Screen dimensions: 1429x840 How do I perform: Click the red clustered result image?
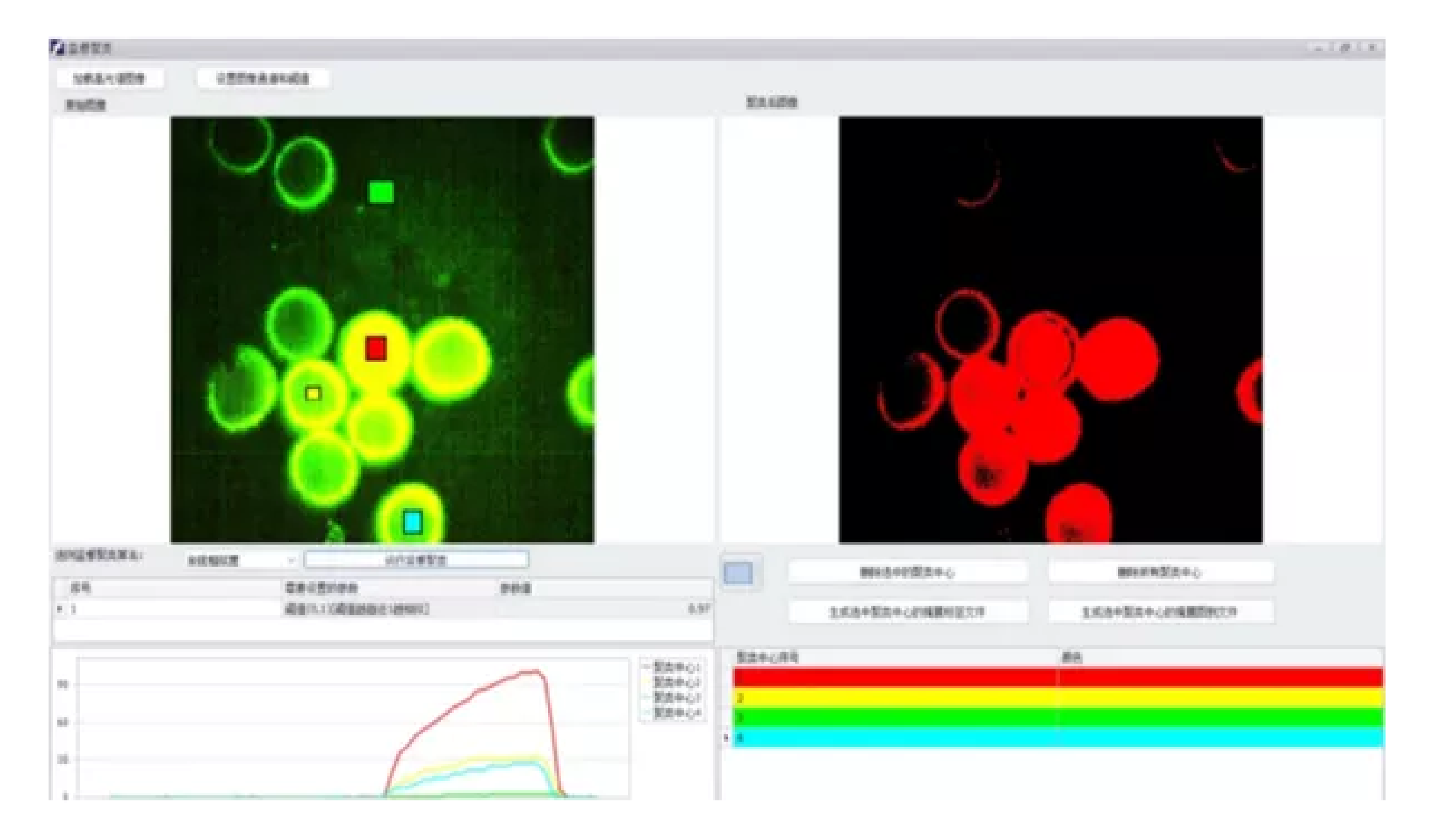click(x=1050, y=330)
